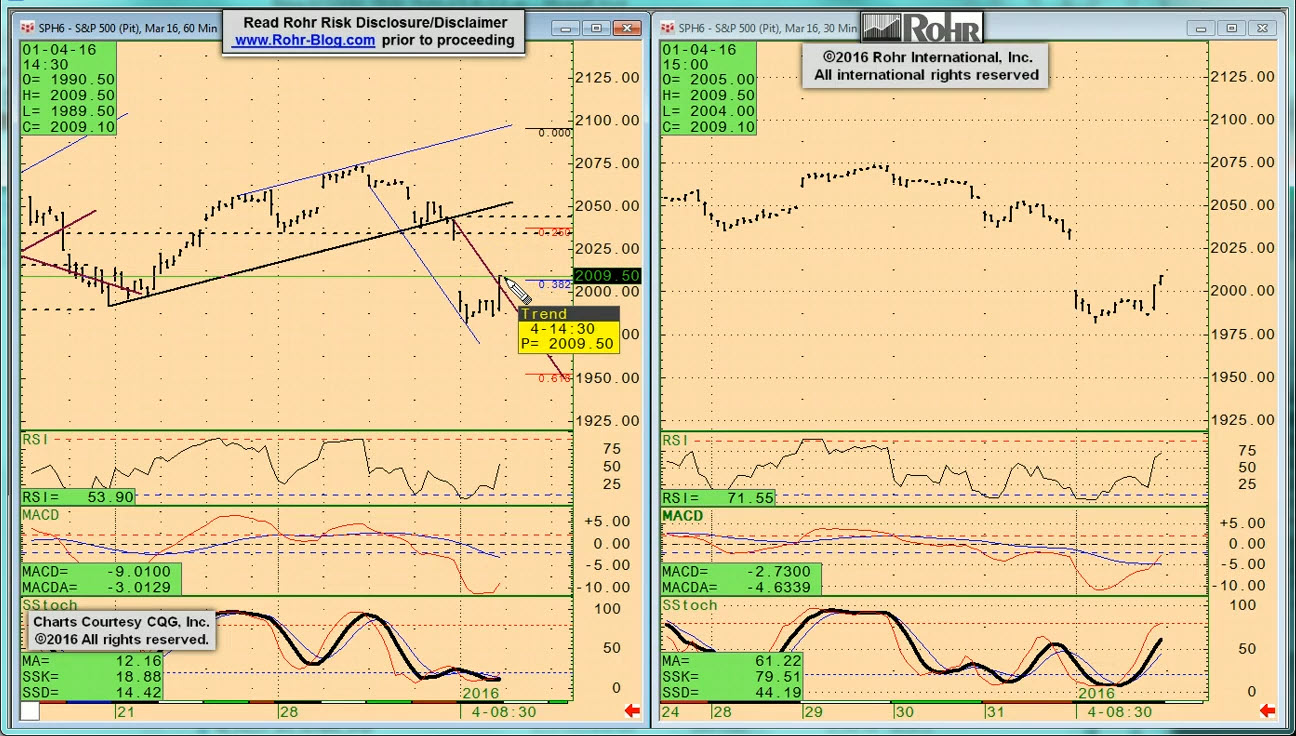Maximize the 60 Min chart window
Image resolution: width=1296 pixels, height=736 pixels.
click(597, 28)
